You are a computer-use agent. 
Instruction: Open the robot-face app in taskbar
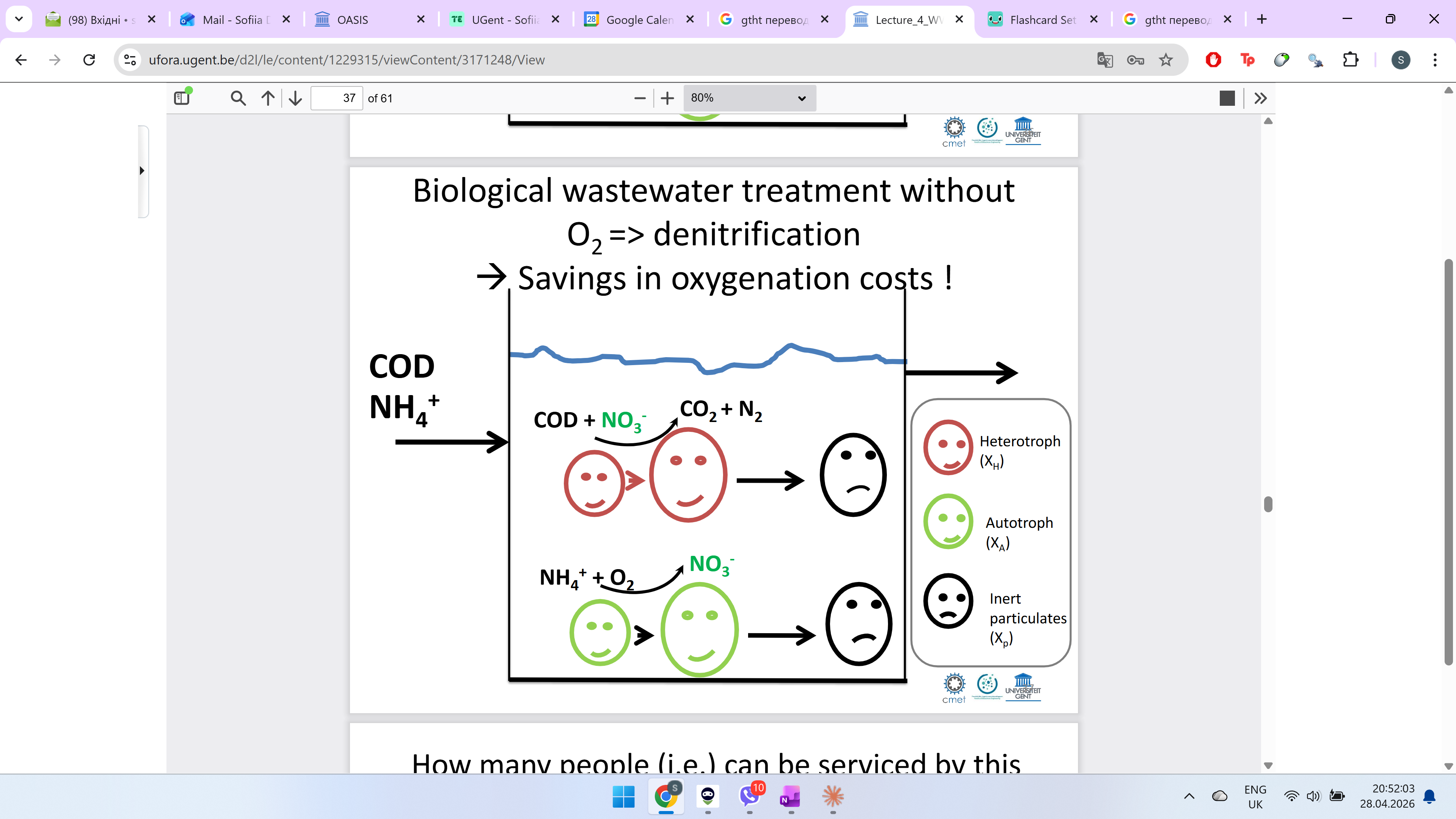coord(708,796)
